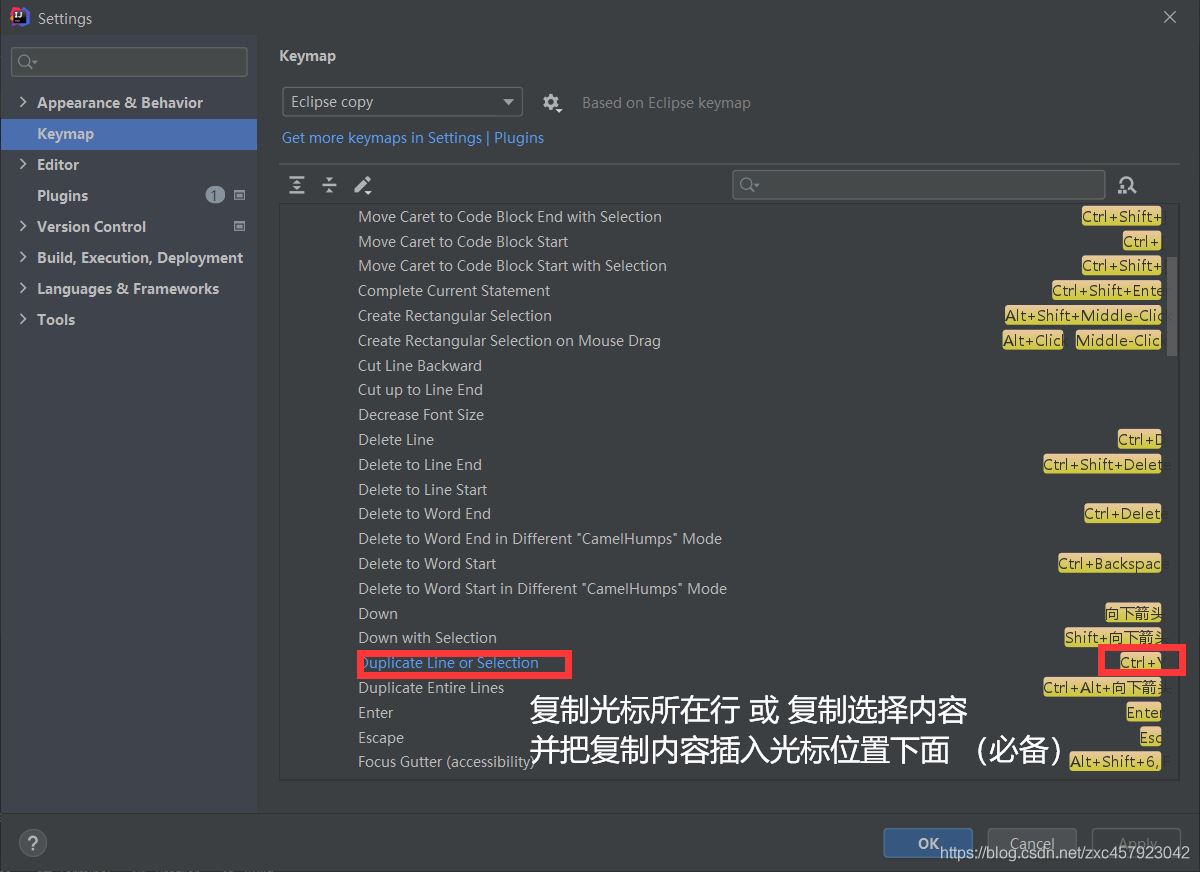1200x872 pixels.
Task: Open Appearance & Behavior settings page
Action: coord(120,103)
